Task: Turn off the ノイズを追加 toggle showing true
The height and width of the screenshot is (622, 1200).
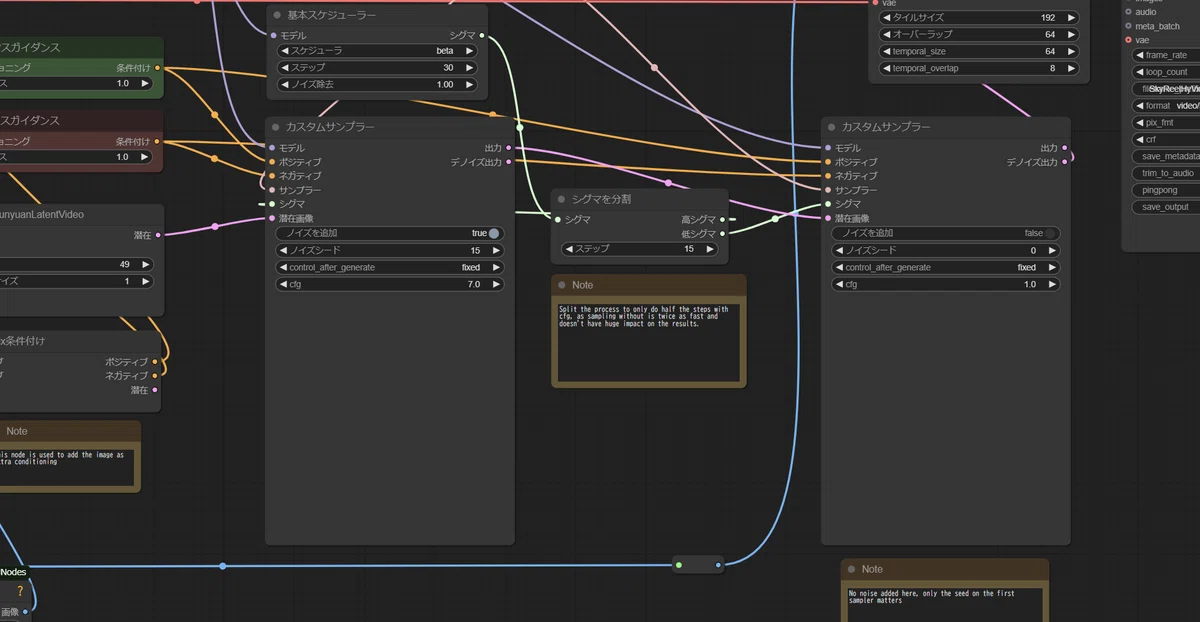Action: (x=493, y=233)
